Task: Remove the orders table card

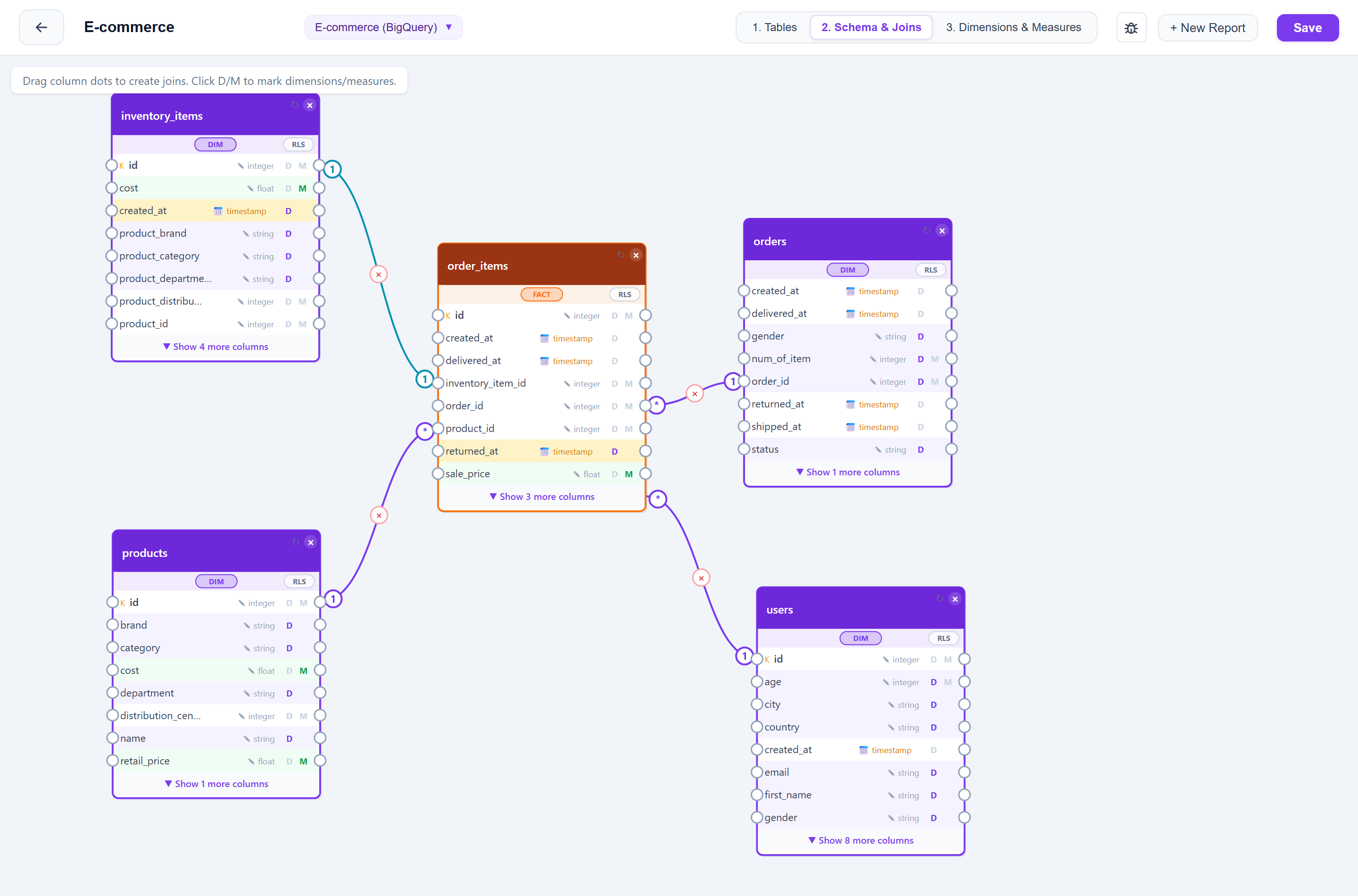Action: [942, 231]
